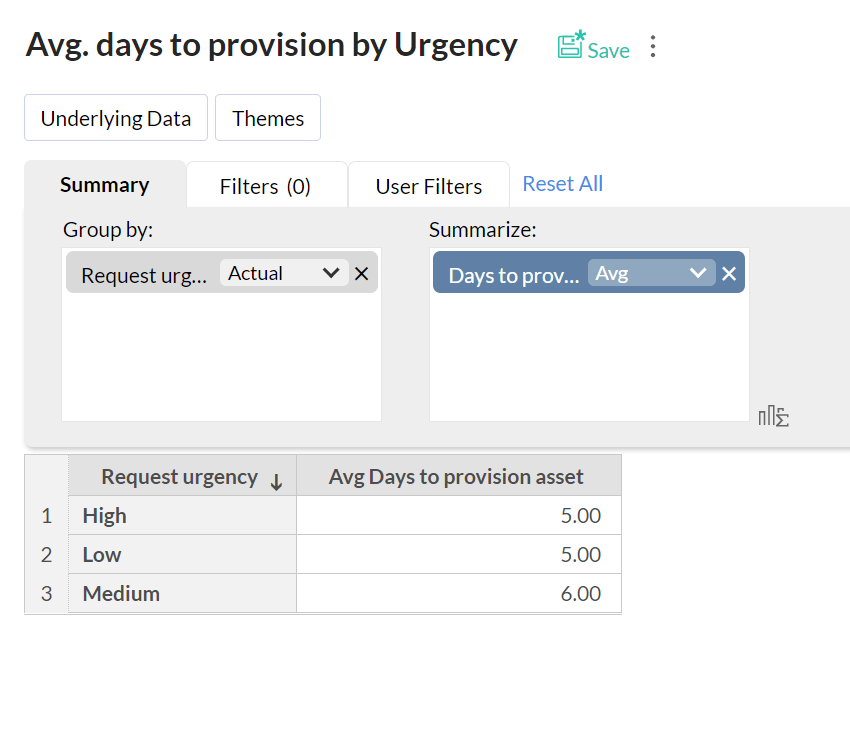
Task: Click the summary totals chart icon
Action: coord(773,416)
